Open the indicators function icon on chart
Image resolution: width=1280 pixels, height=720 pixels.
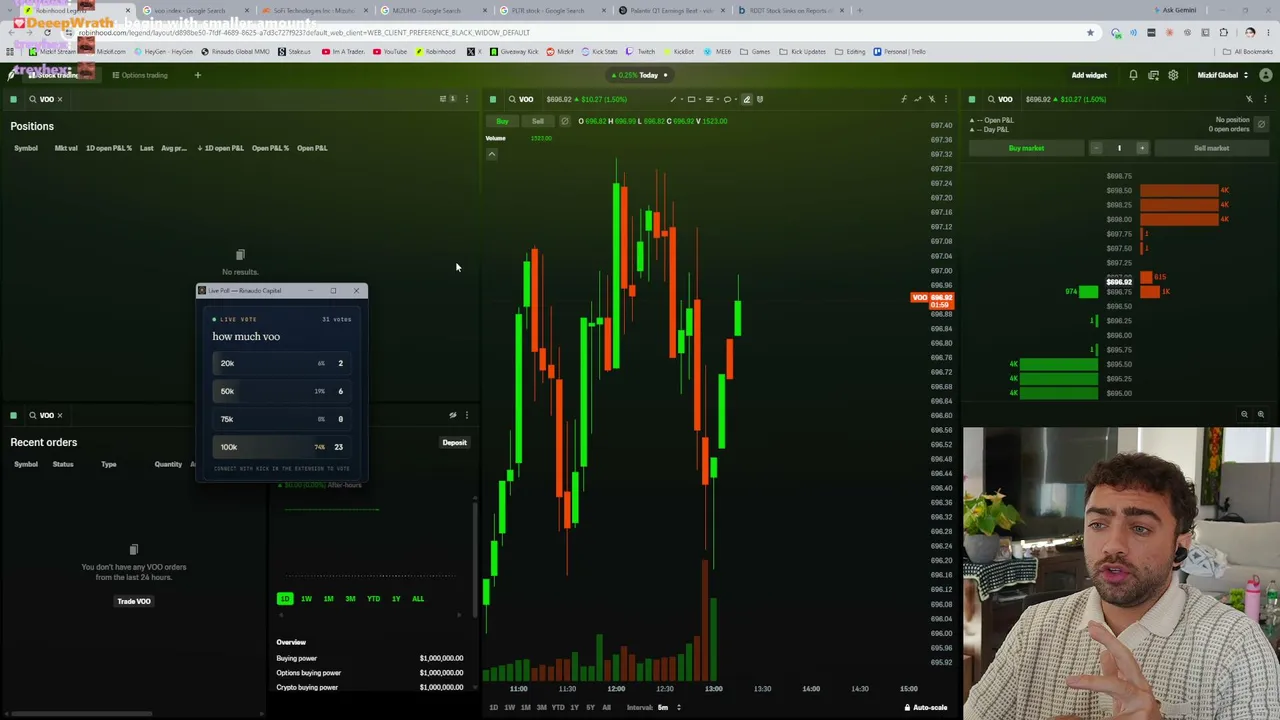click(x=903, y=99)
